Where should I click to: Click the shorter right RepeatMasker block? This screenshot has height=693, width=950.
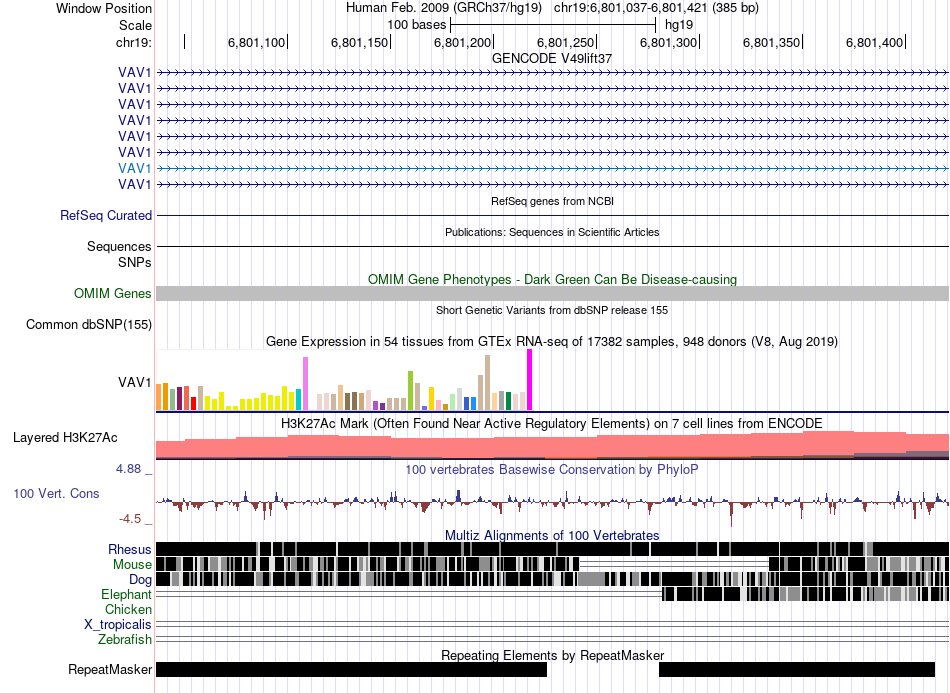[797, 669]
